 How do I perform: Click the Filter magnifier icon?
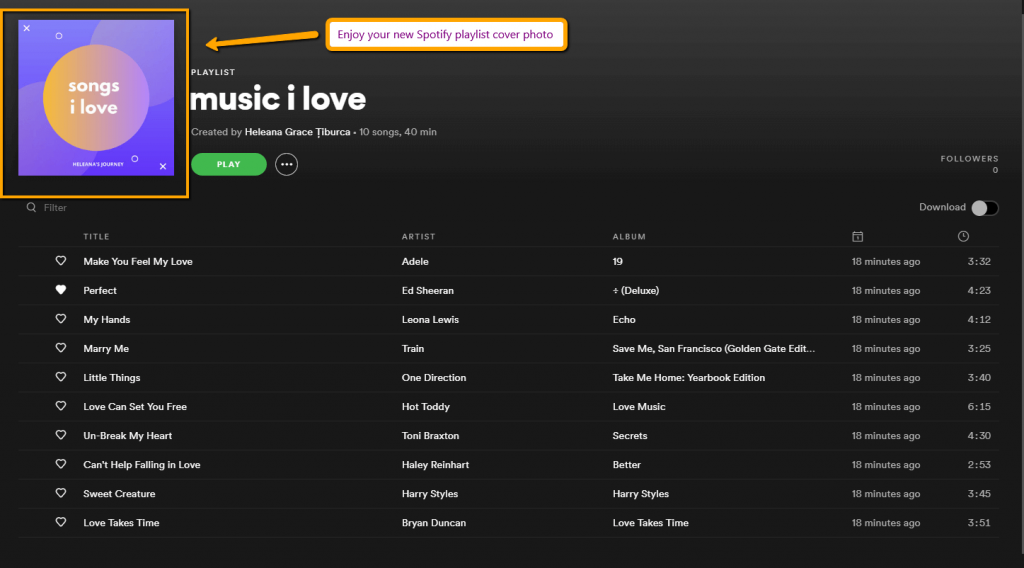(31, 208)
